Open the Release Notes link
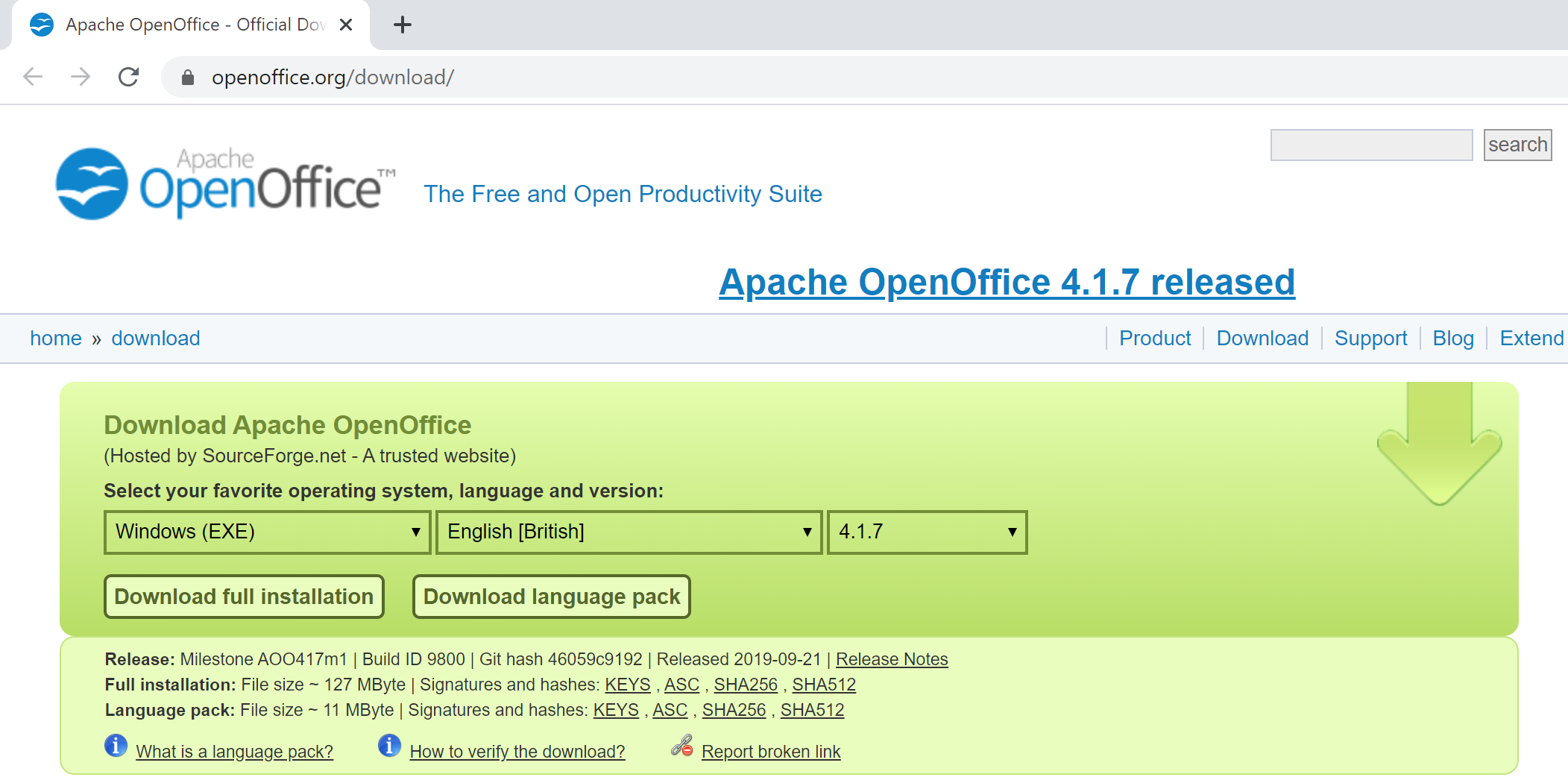 pos(891,659)
